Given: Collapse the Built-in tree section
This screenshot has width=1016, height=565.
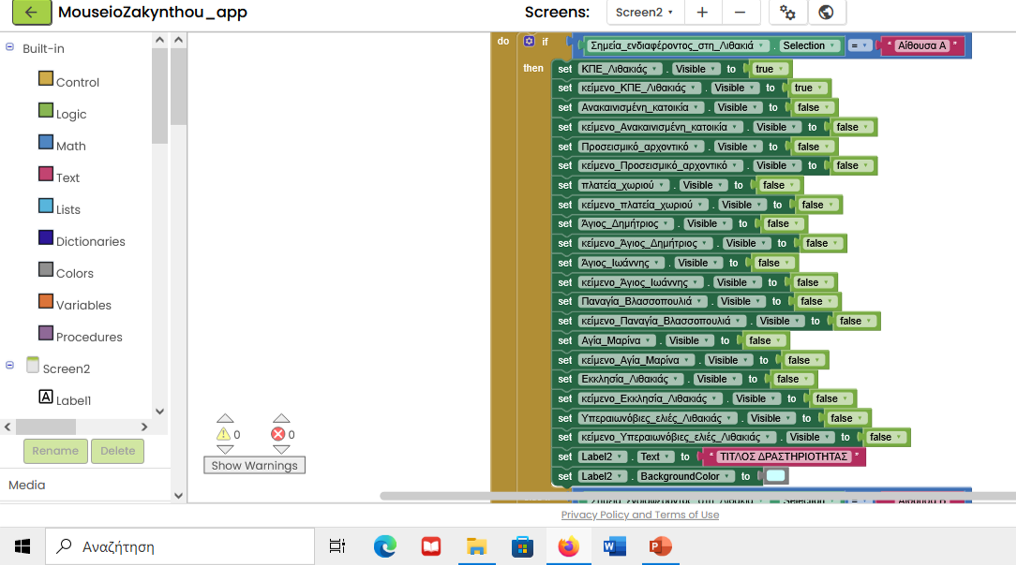Looking at the screenshot, I should (10, 47).
